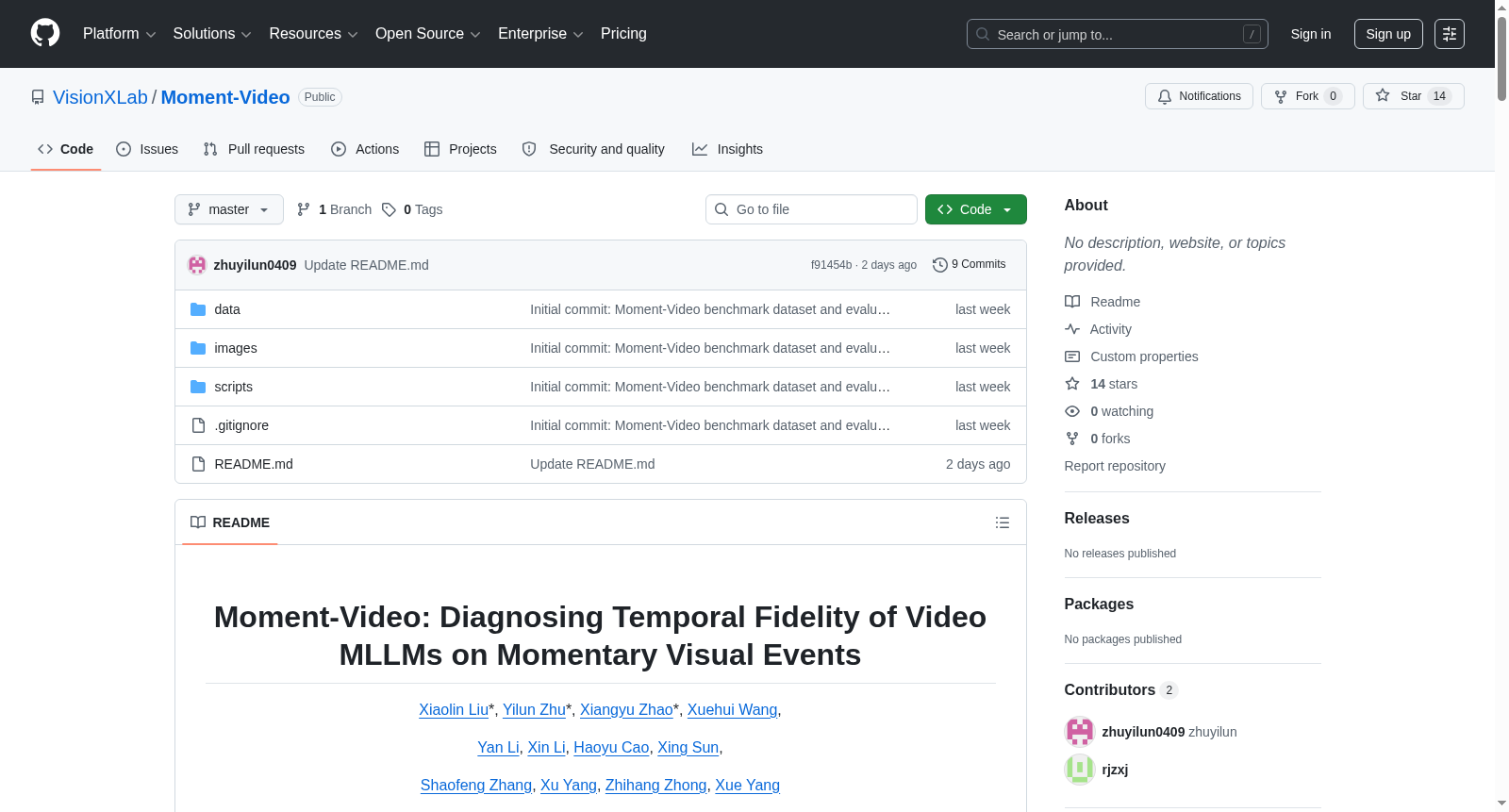The height and width of the screenshot is (812, 1509).
Task: Open the Contributors heading link
Action: [x=1120, y=690]
